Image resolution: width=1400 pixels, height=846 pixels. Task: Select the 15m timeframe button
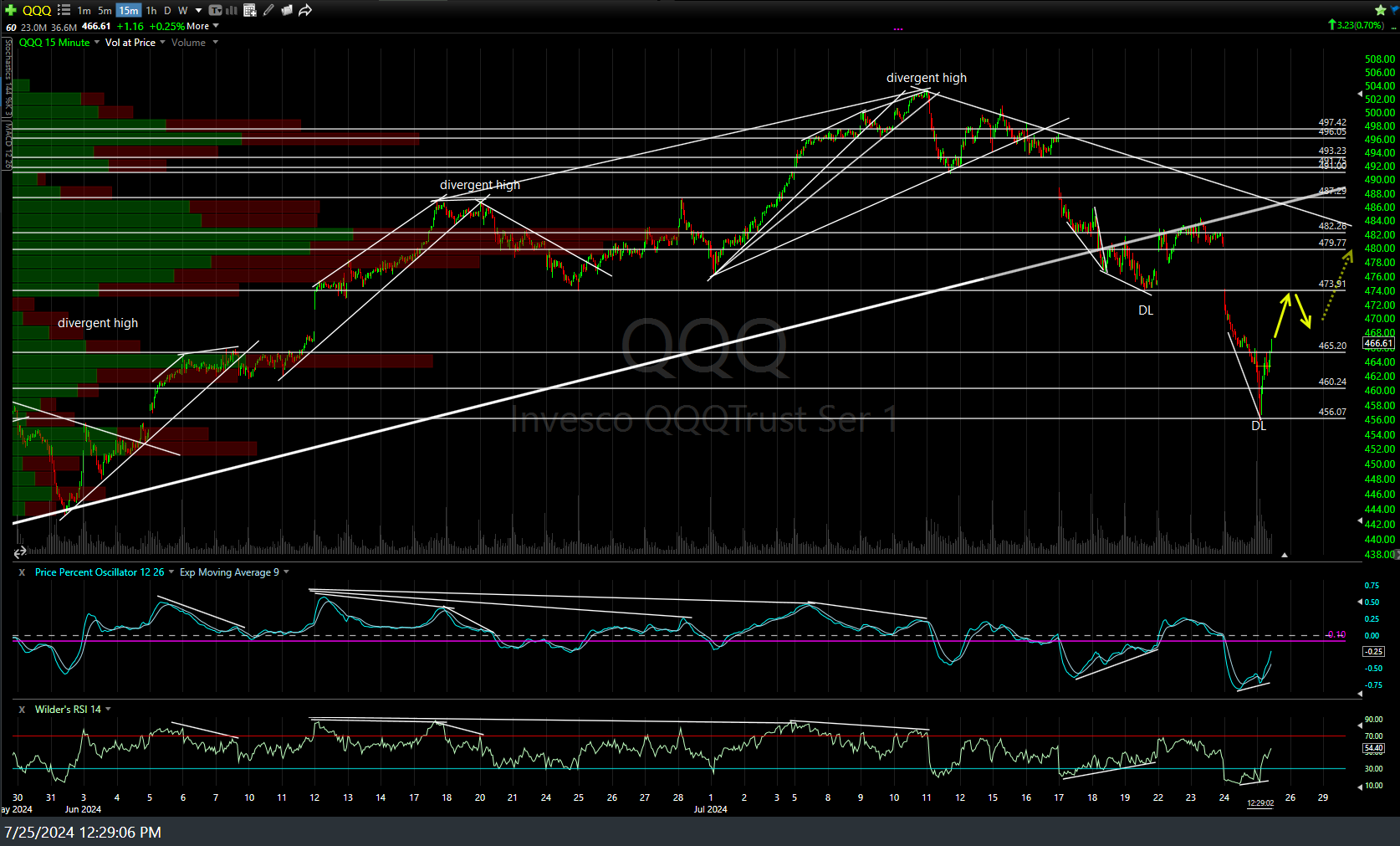(x=128, y=10)
